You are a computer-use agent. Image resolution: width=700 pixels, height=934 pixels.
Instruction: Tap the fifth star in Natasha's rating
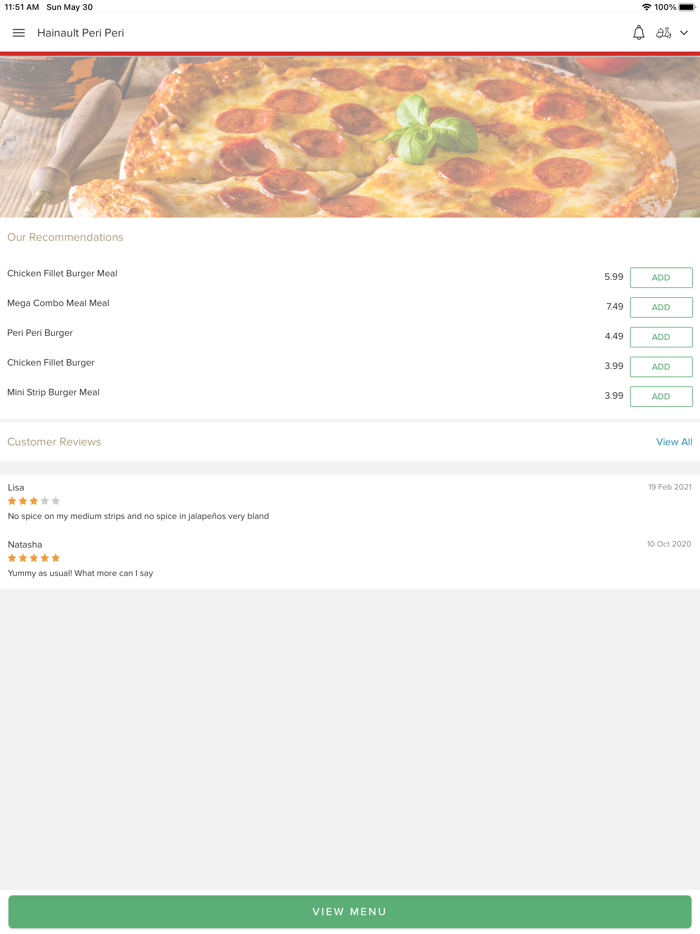click(57, 558)
